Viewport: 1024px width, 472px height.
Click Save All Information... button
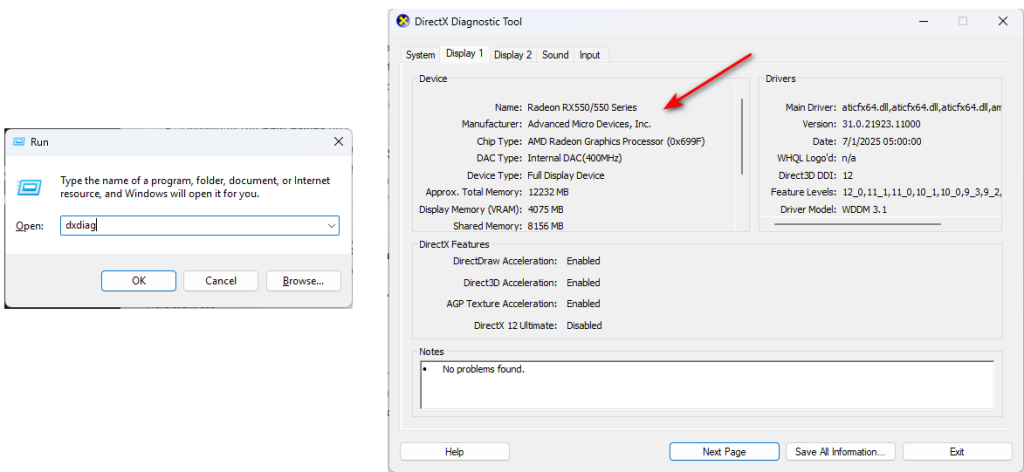[x=841, y=452]
